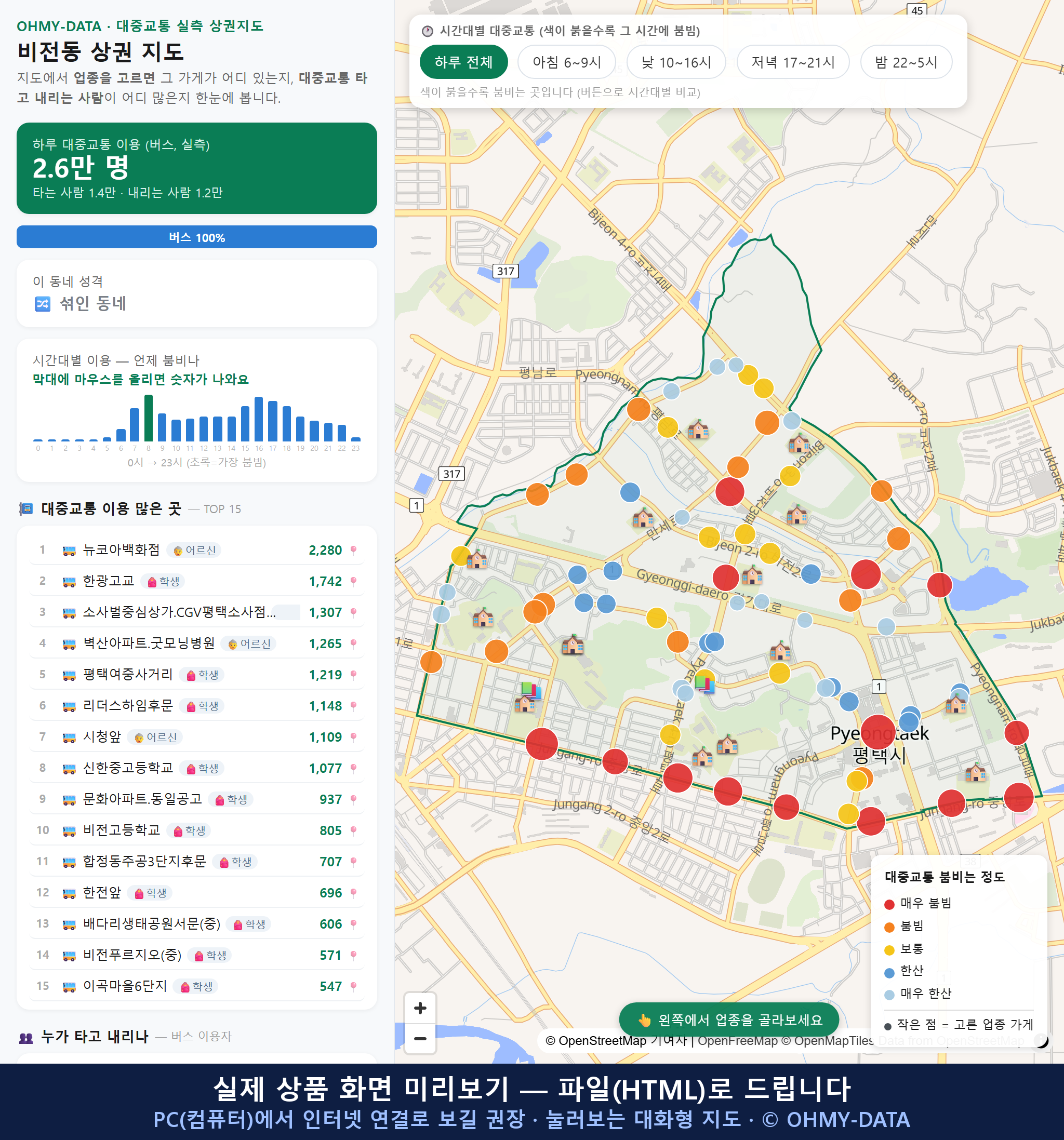1064x1140 pixels.
Task: Click the pin icon for 신한중고등학교
Action: pyautogui.click(x=353, y=769)
